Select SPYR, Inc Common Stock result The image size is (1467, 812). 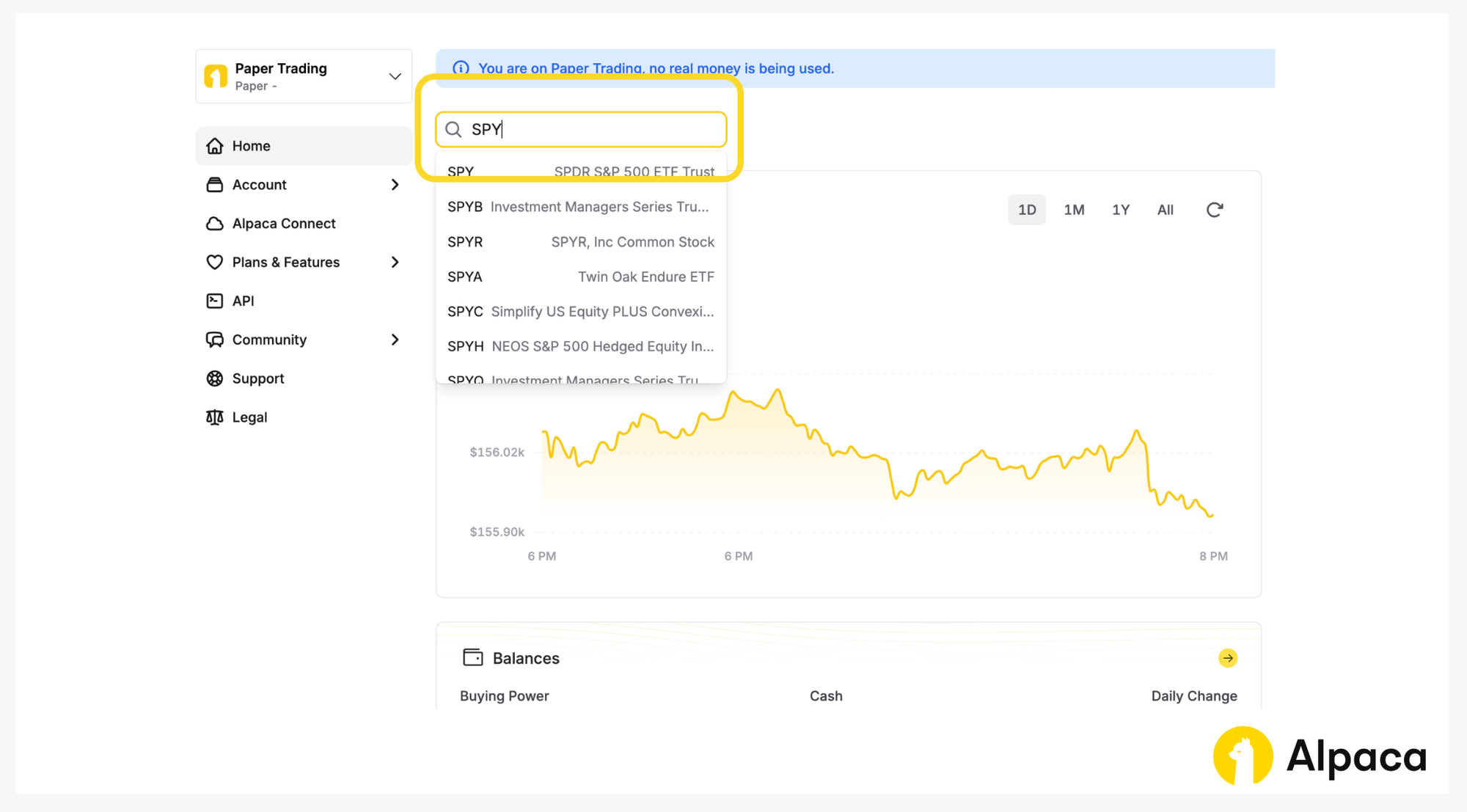[x=580, y=242]
